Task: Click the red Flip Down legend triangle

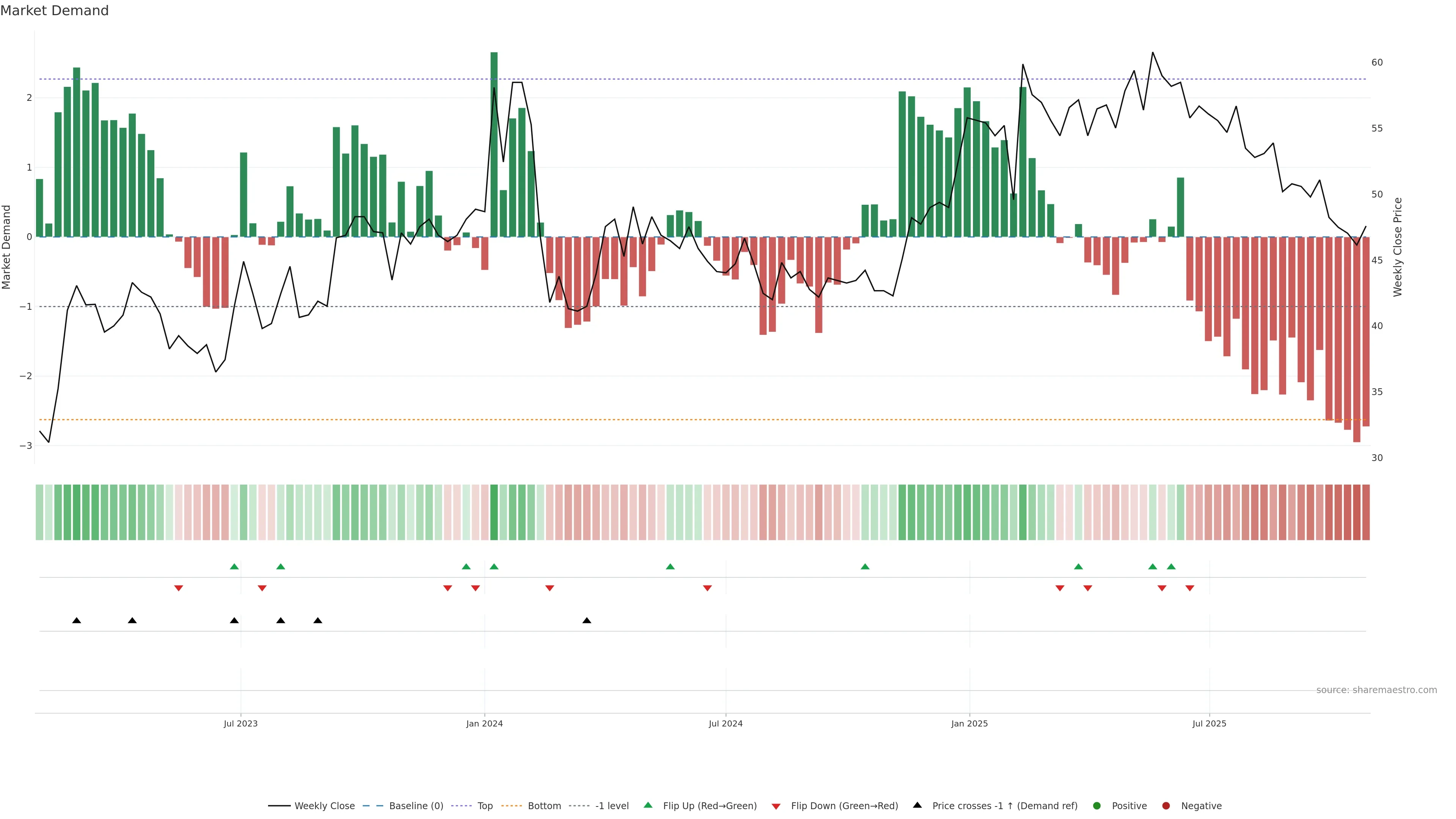Action: coord(775,806)
